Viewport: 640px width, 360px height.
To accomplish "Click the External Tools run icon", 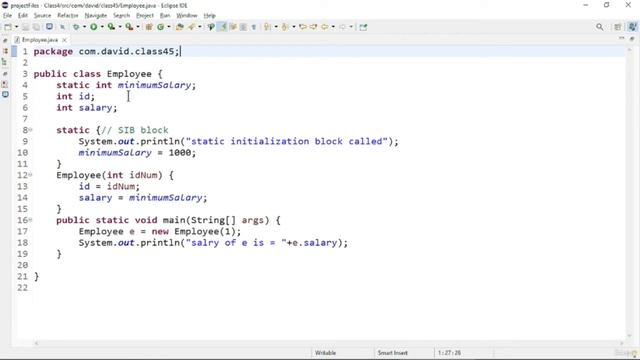I will coord(129,27).
